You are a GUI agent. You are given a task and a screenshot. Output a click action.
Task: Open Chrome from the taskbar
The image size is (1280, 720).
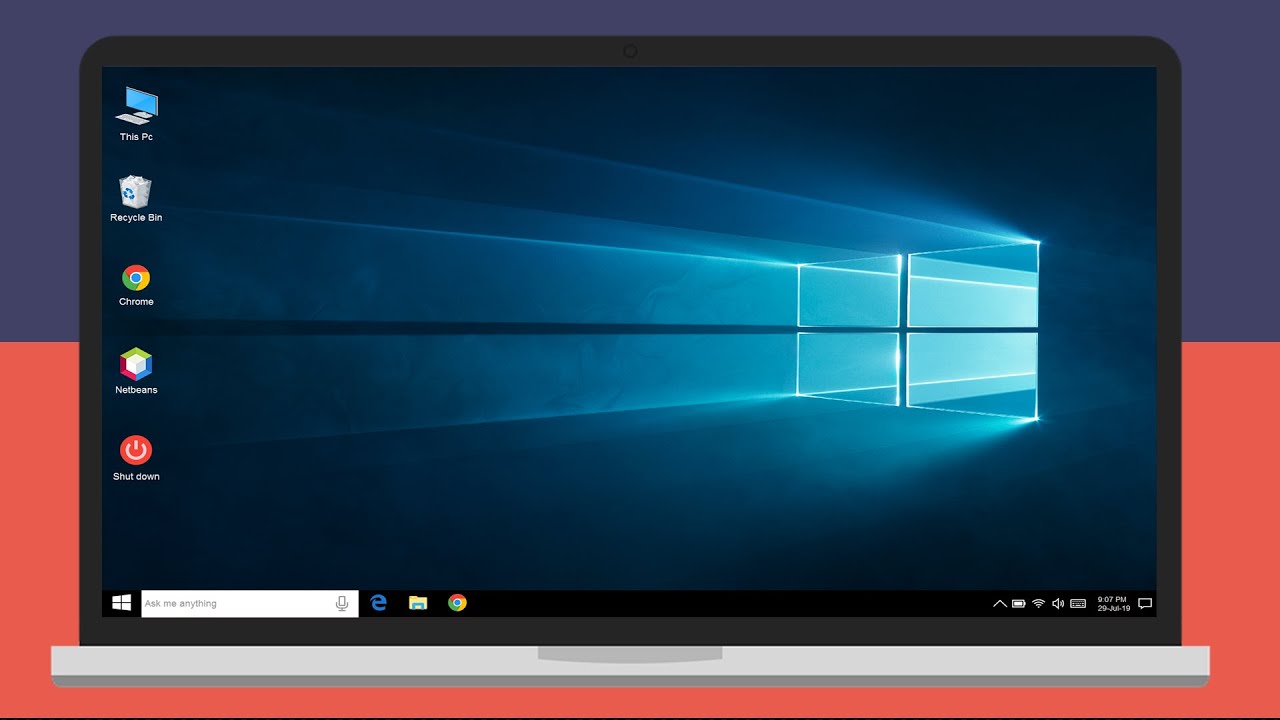coord(457,603)
